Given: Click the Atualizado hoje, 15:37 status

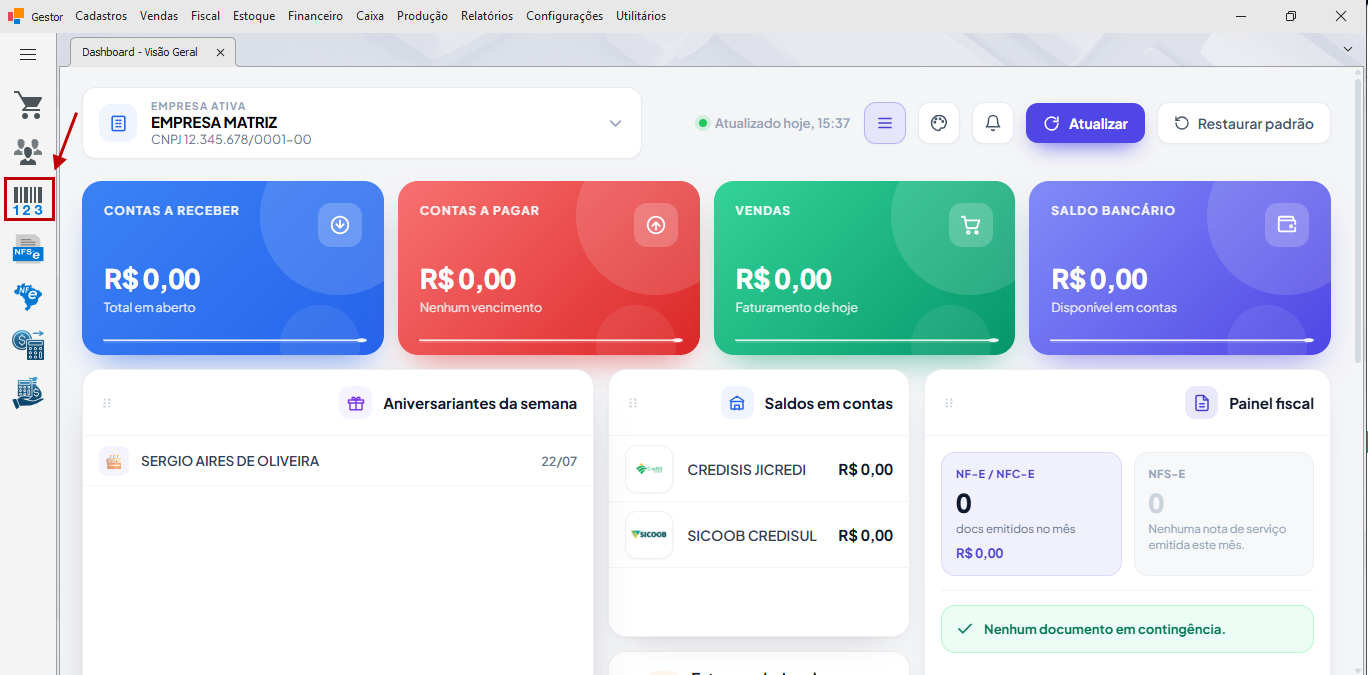Looking at the screenshot, I should (773, 123).
